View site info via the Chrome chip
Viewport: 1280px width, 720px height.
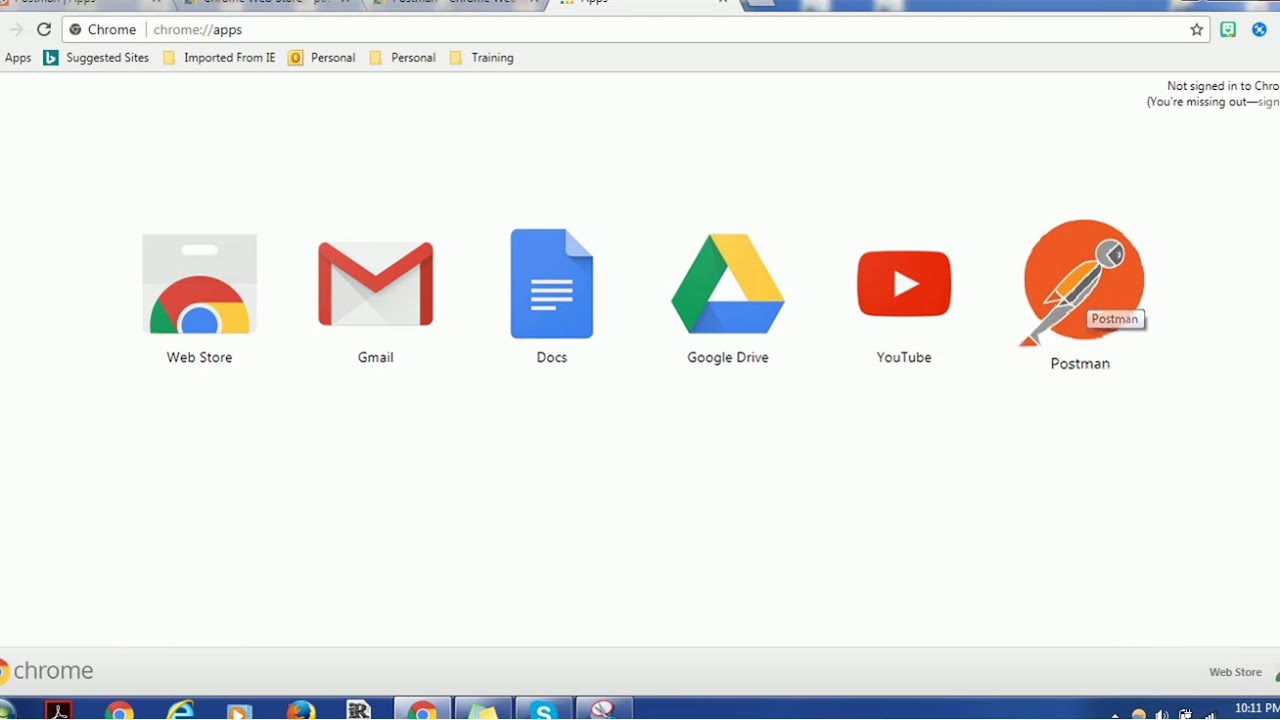point(102,30)
